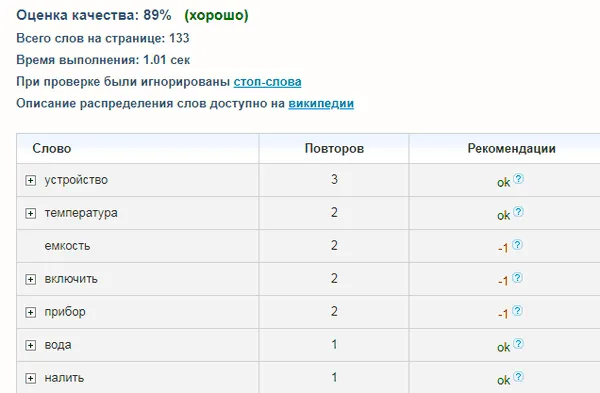Viewport: 600px width, 393px height.
Task: Open help icon for прибор recommendation
Action: tap(517, 310)
